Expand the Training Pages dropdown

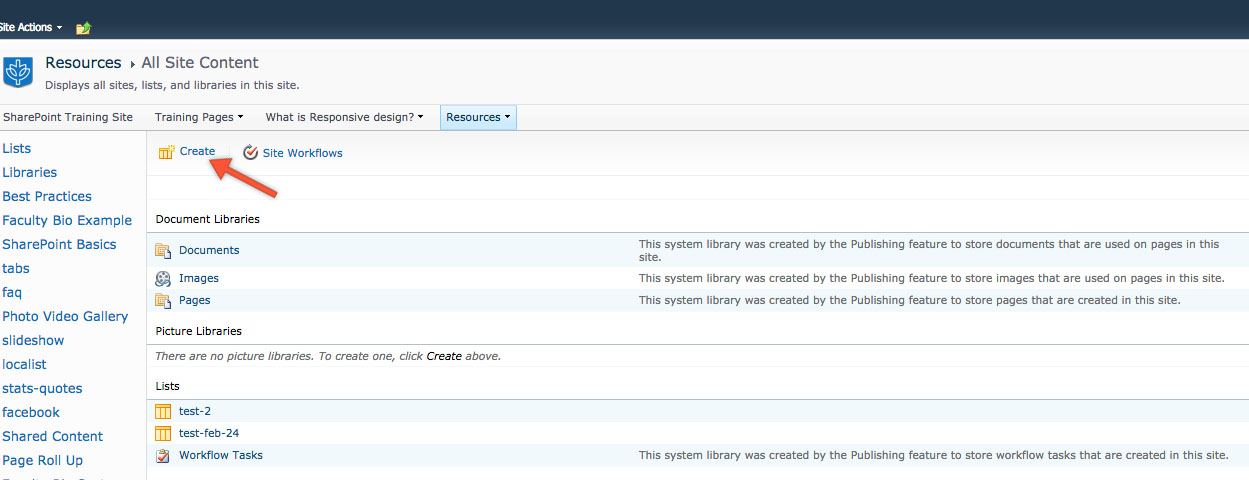click(x=198, y=117)
